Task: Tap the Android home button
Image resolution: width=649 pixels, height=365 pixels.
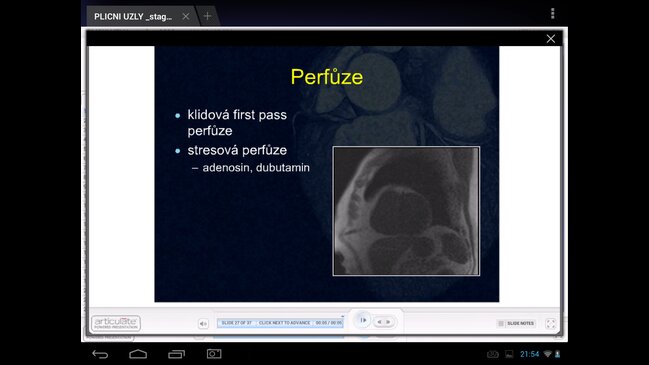Action: point(138,354)
